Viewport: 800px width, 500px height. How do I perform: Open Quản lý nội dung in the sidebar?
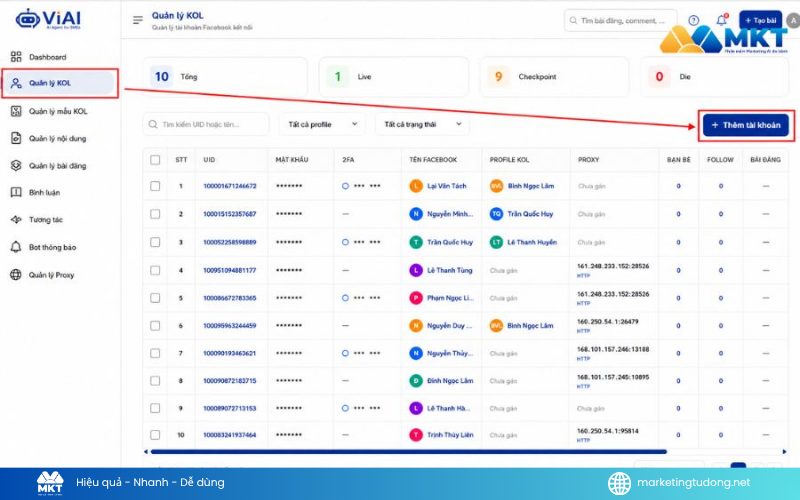(x=58, y=138)
